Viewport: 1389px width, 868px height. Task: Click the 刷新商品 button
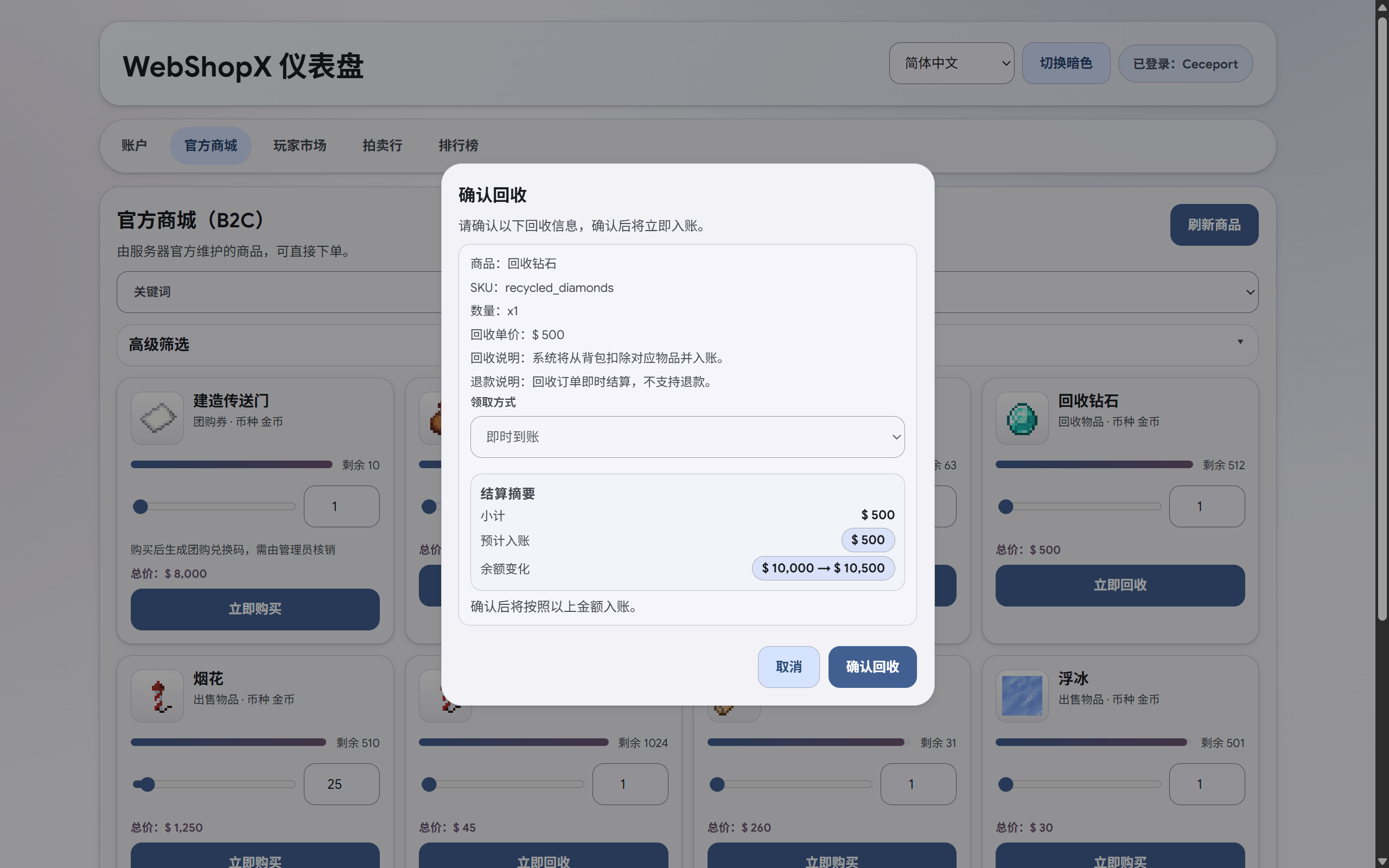pyautogui.click(x=1214, y=225)
